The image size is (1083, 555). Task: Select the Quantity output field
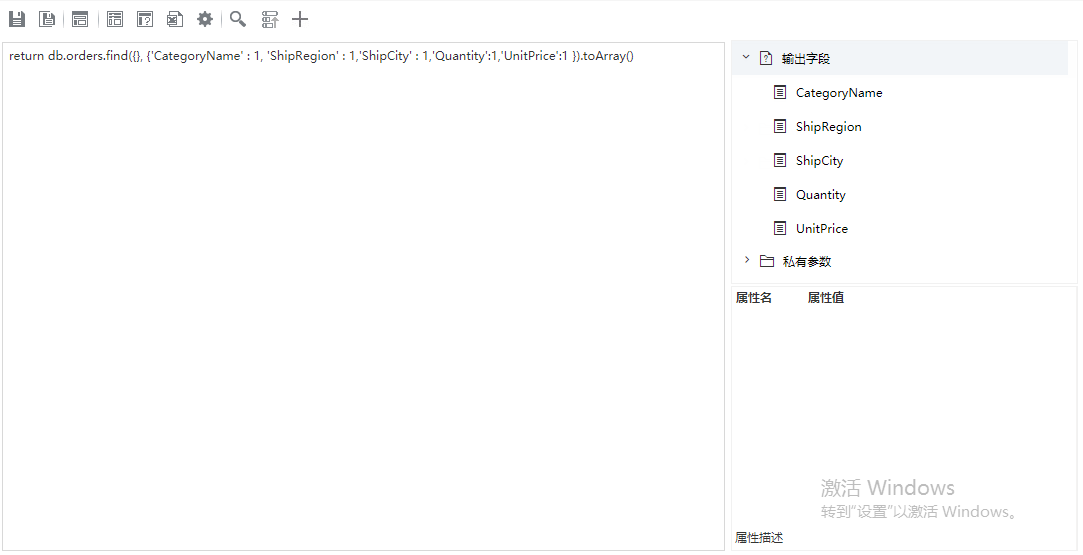(821, 195)
